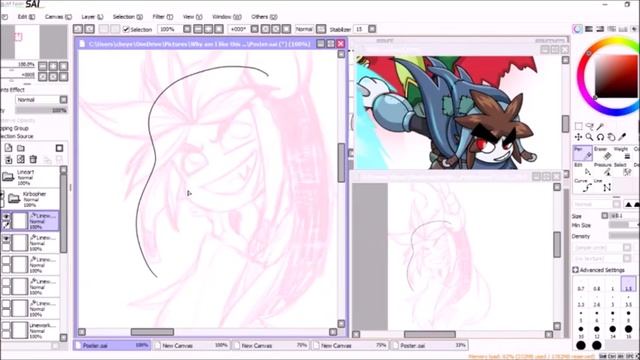The width and height of the screenshot is (640, 360).
Task: Click the redo button in toolbar
Action: (89, 29)
